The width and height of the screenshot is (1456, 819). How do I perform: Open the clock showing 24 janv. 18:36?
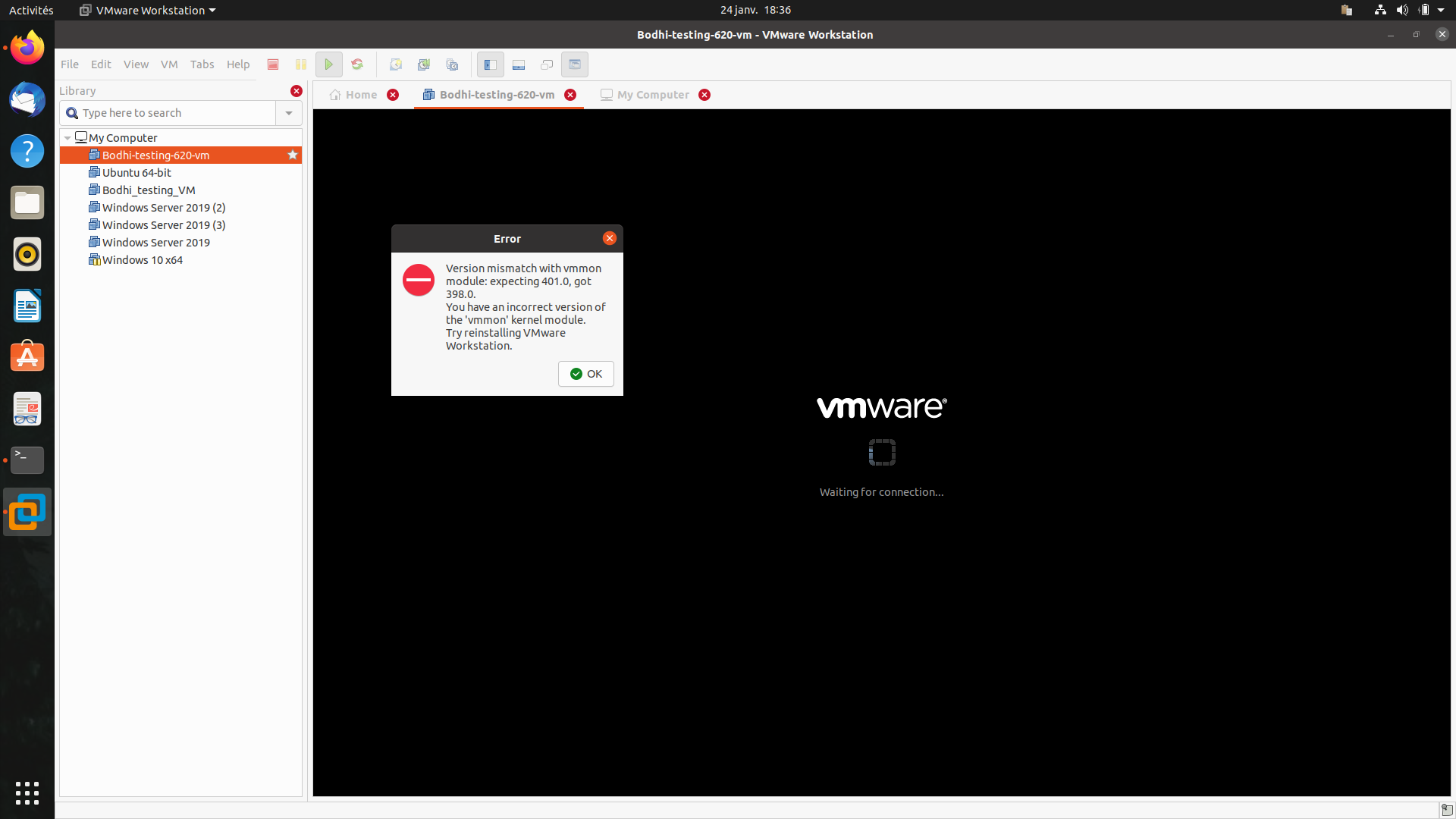click(x=755, y=10)
